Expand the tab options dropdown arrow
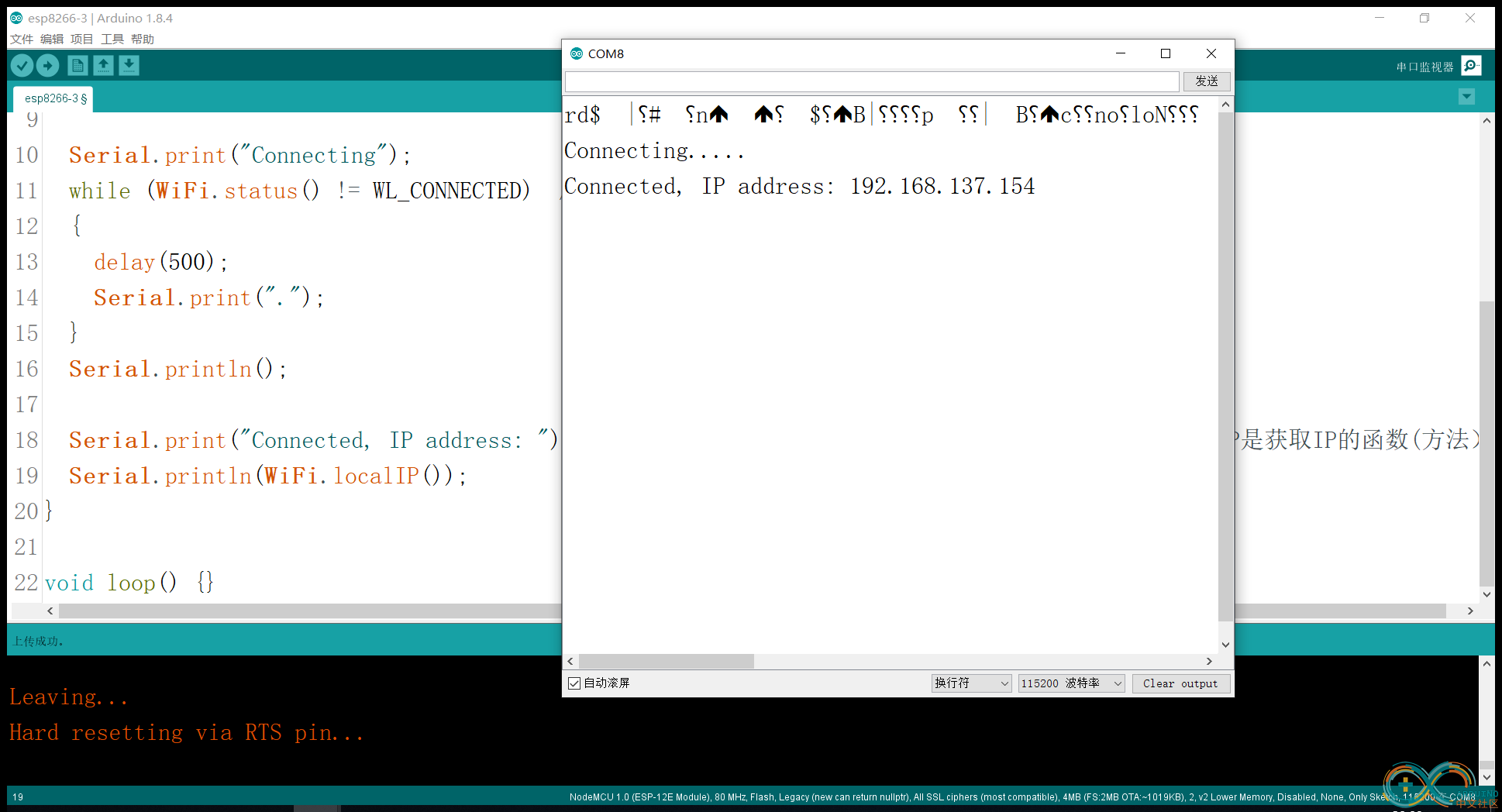Screen dimensions: 1502x812 coord(1466,97)
